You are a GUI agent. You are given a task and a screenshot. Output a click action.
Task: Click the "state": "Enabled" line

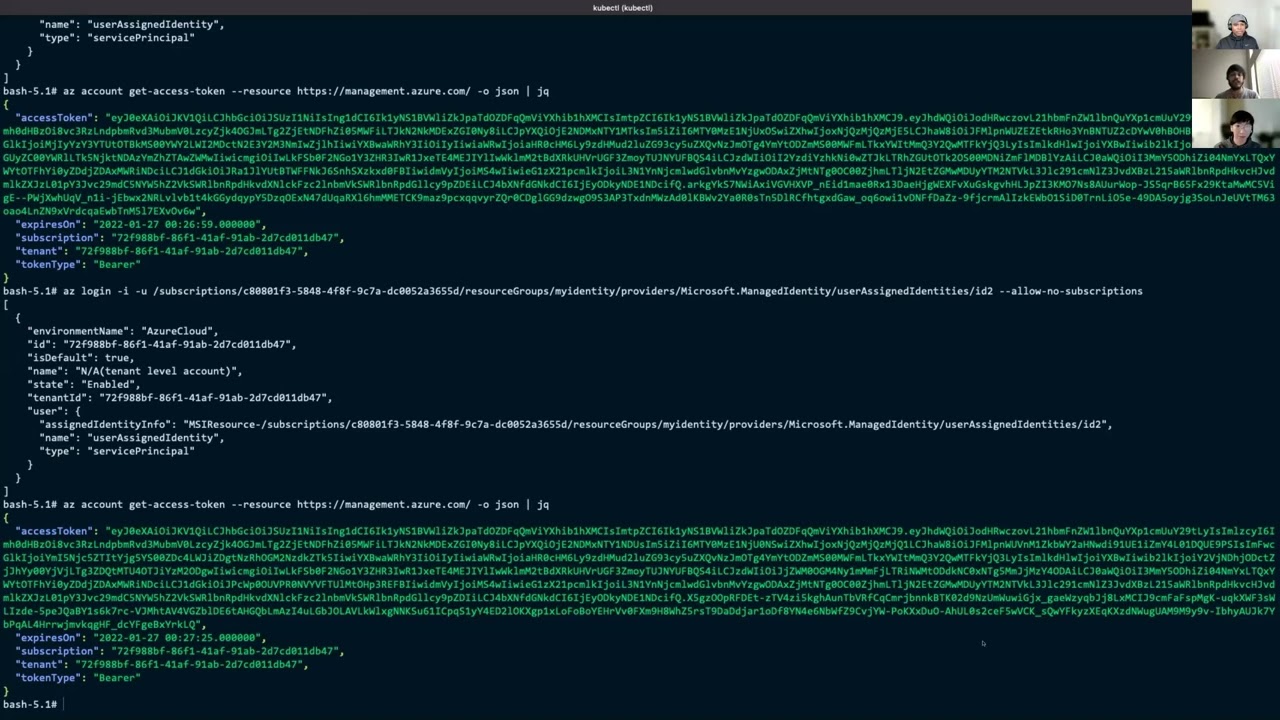point(85,384)
